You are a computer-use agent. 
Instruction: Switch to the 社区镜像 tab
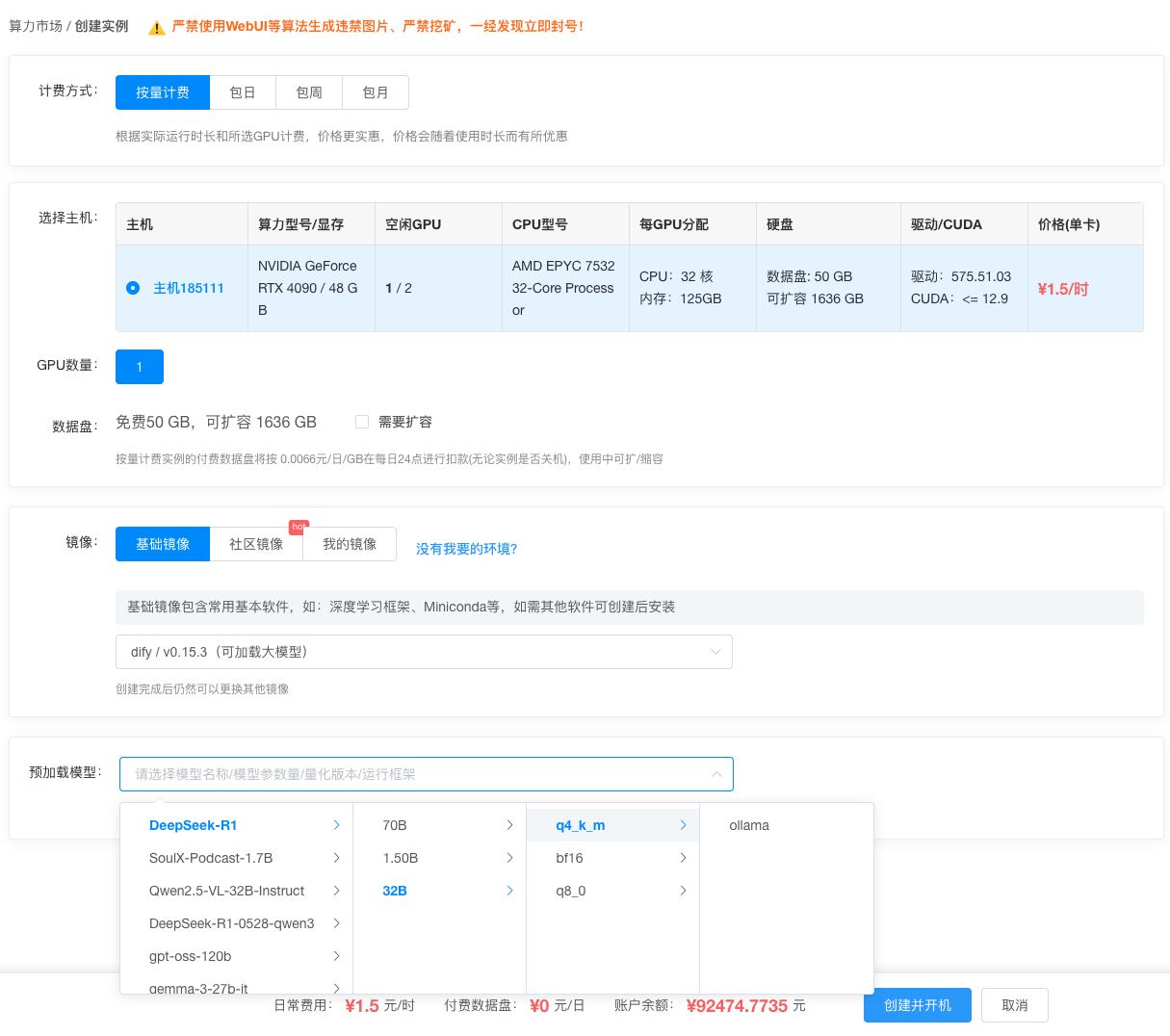[256, 544]
